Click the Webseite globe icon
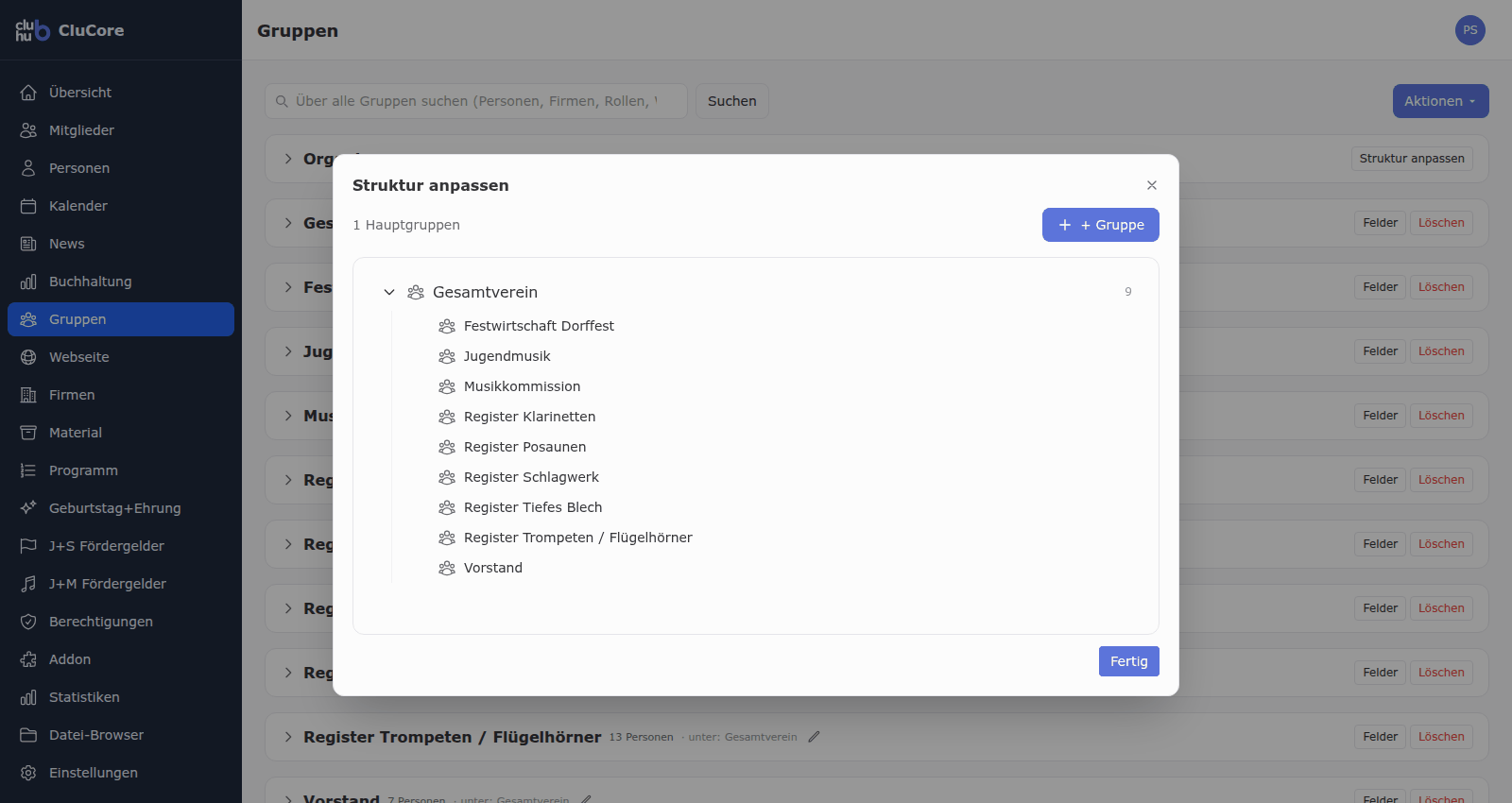The width and height of the screenshot is (1512, 803). click(x=28, y=357)
